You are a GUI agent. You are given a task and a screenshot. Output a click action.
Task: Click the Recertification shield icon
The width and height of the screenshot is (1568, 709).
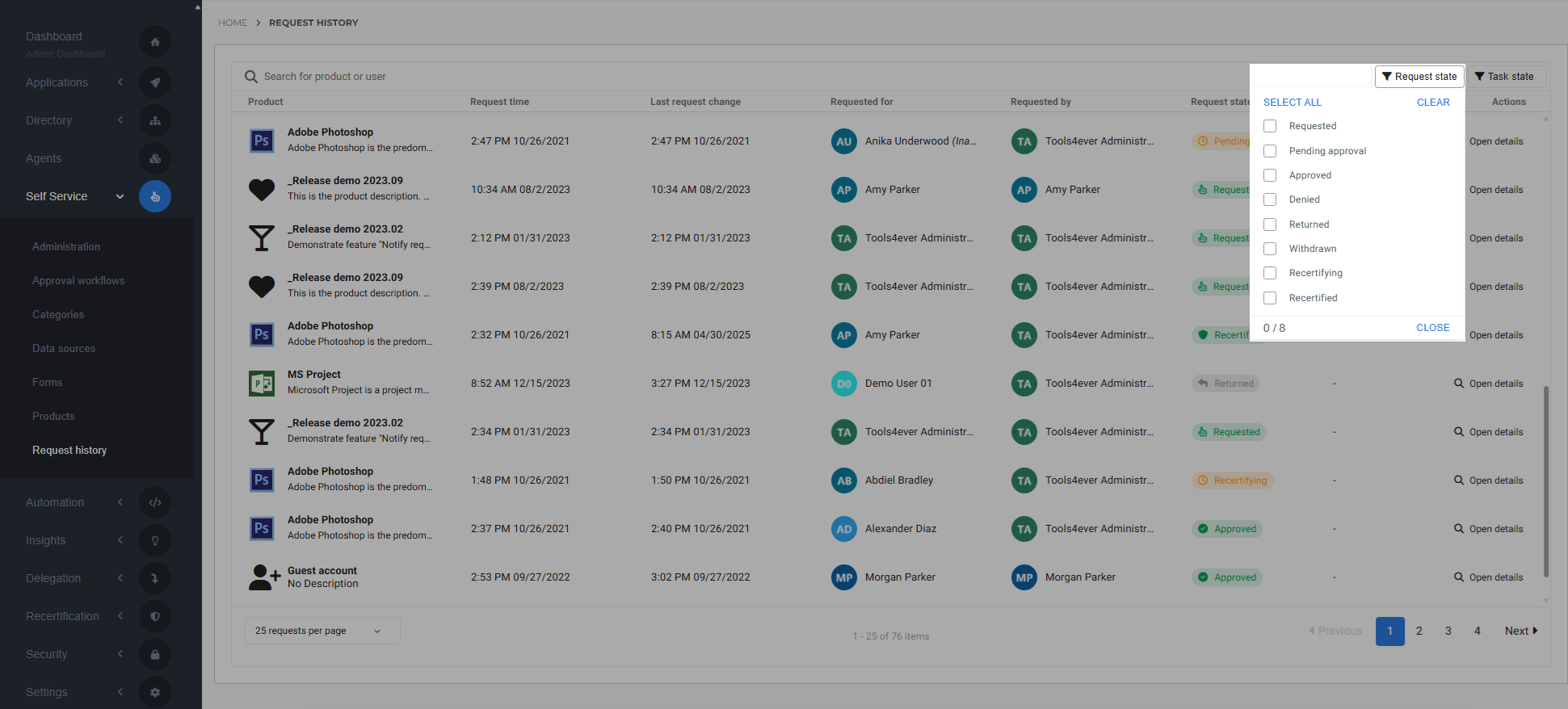coord(155,616)
